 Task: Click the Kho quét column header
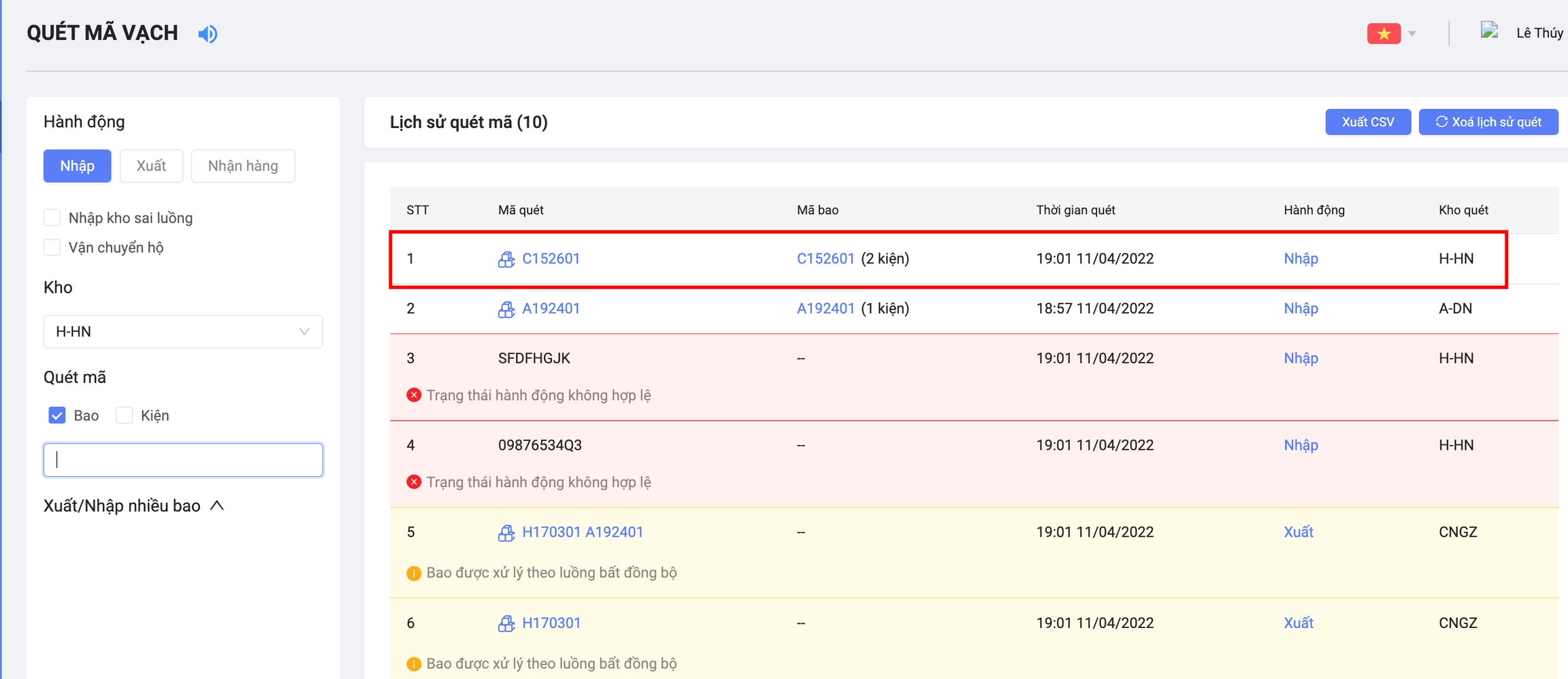click(1463, 210)
